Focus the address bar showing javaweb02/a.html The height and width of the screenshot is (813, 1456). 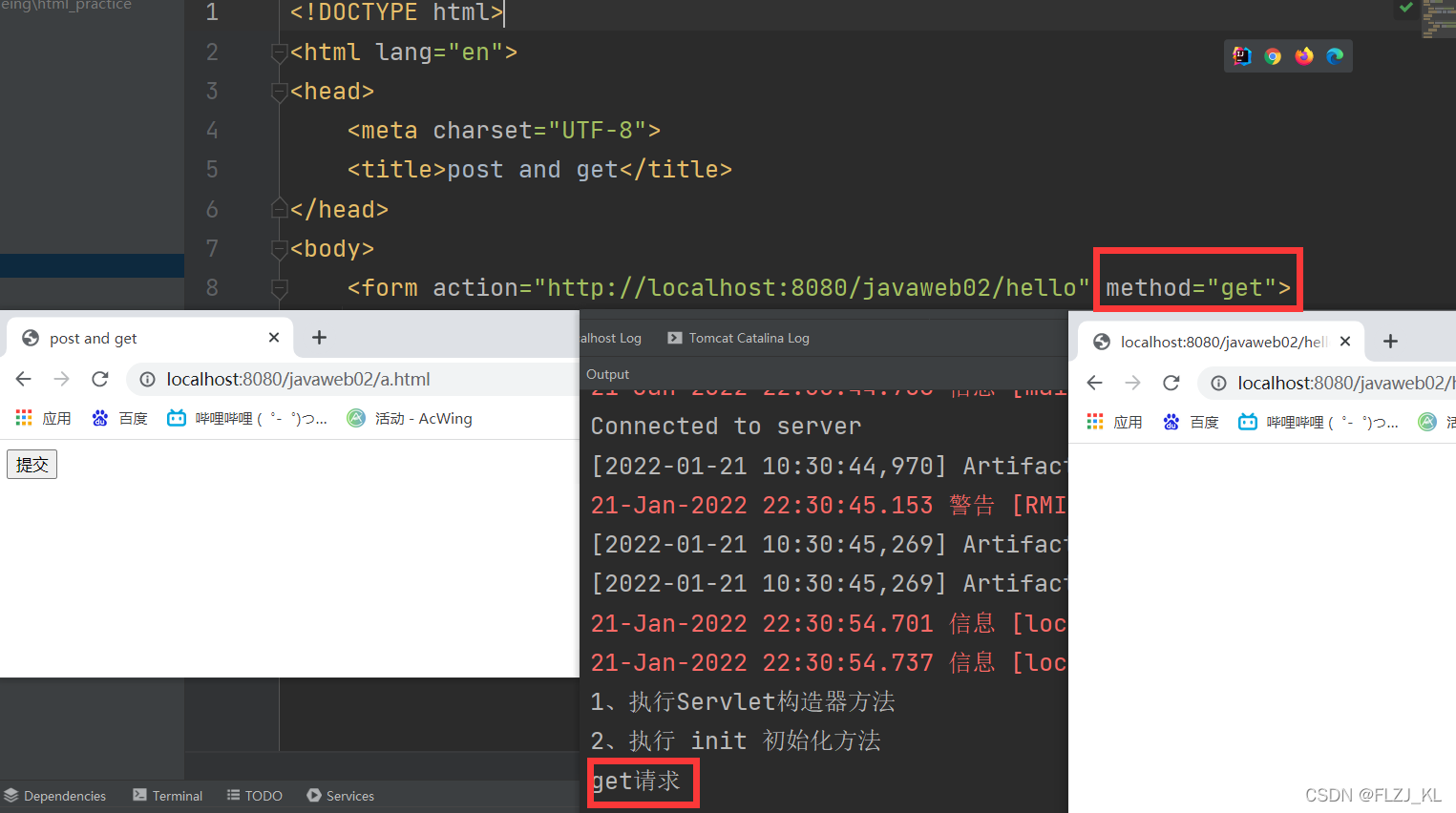(353, 380)
